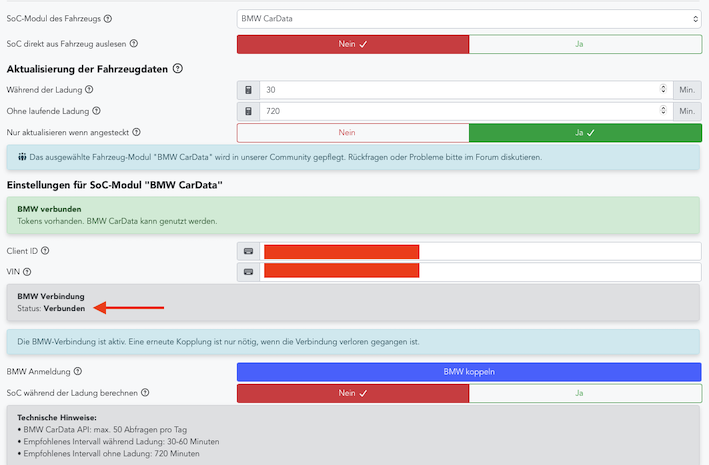Click the BMW verbunden success message heading
The height and width of the screenshot is (465, 709).
pyautogui.click(x=49, y=209)
